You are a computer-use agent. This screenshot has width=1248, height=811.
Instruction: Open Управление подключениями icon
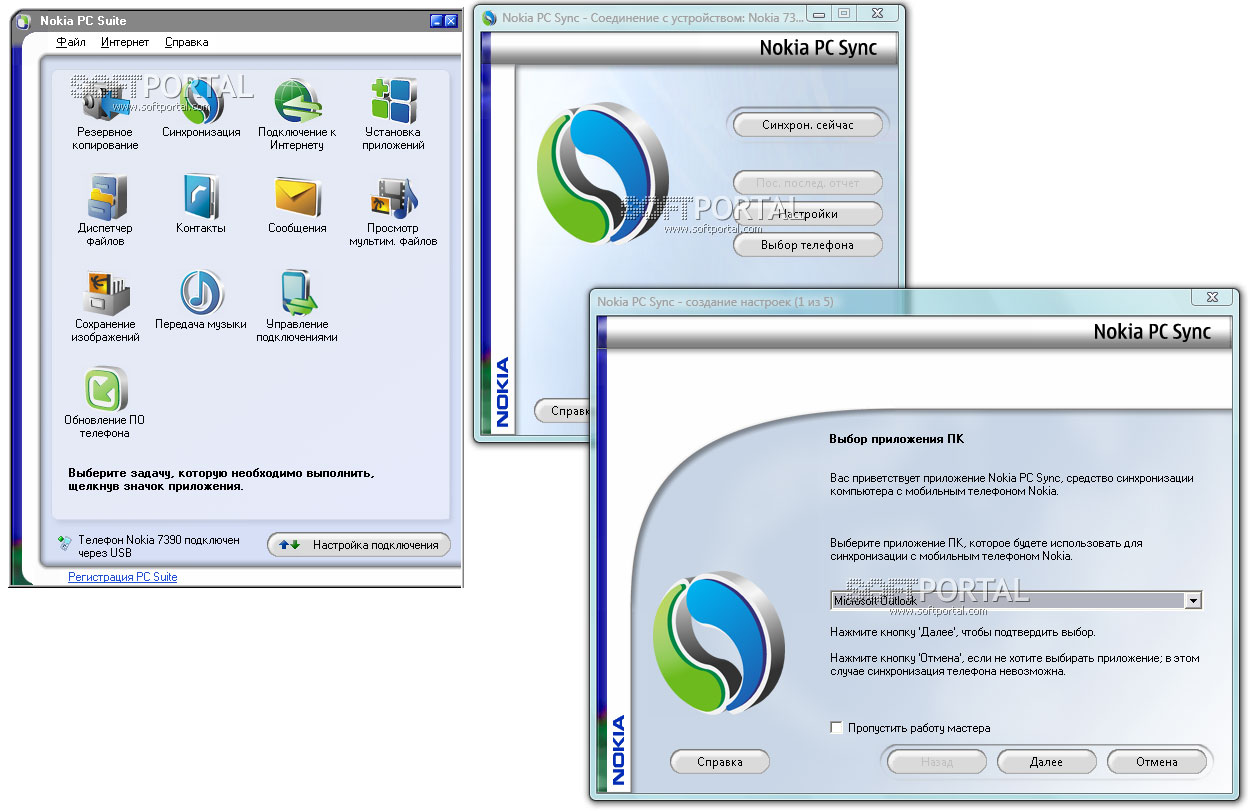(x=297, y=293)
